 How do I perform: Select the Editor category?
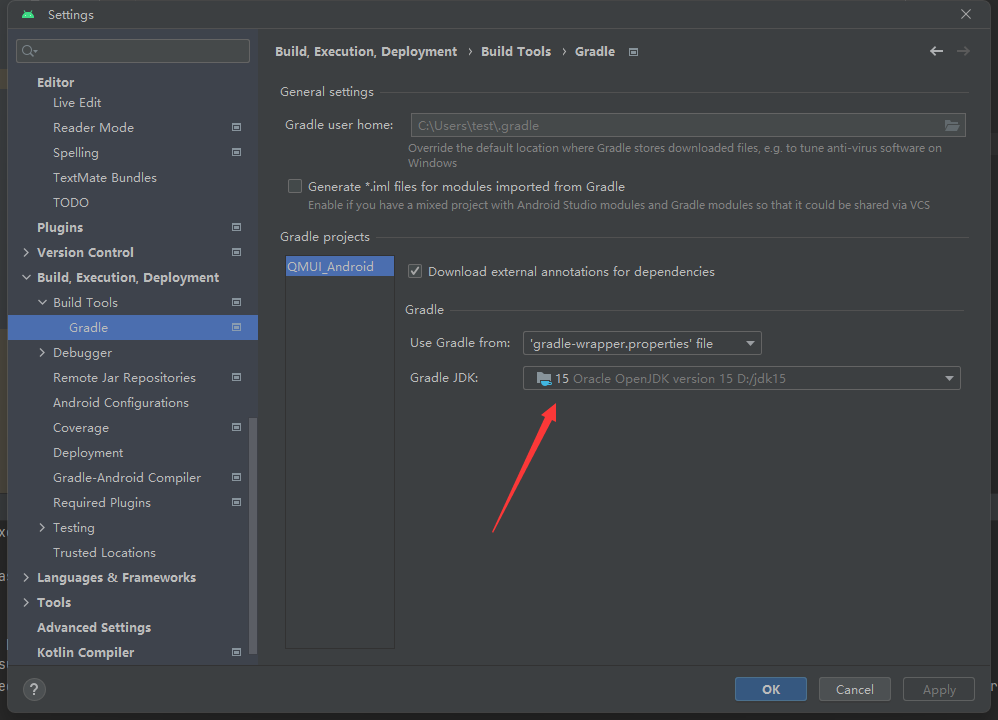click(x=55, y=82)
